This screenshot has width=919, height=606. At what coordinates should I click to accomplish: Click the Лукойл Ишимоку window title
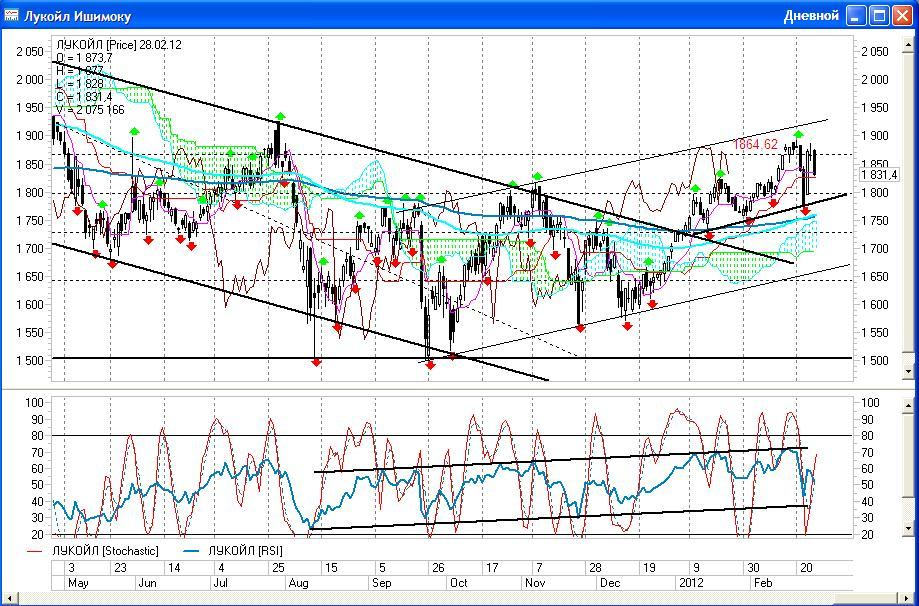tap(77, 16)
